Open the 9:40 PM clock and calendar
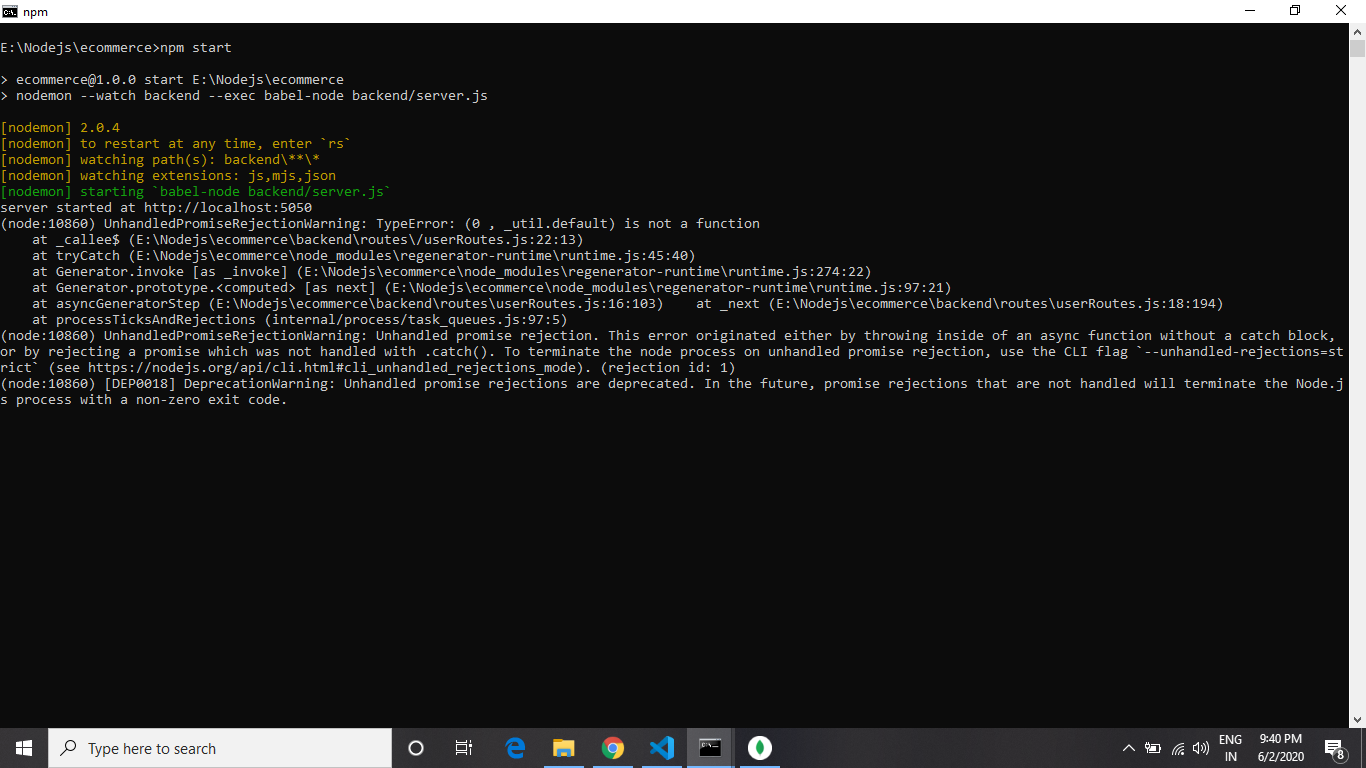The width and height of the screenshot is (1366, 768). click(x=1280, y=748)
